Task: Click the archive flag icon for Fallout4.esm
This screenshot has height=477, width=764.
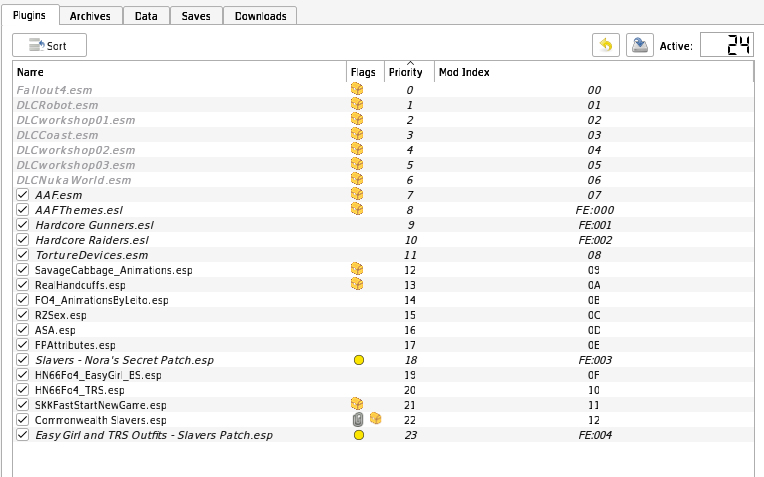Action: (357, 89)
